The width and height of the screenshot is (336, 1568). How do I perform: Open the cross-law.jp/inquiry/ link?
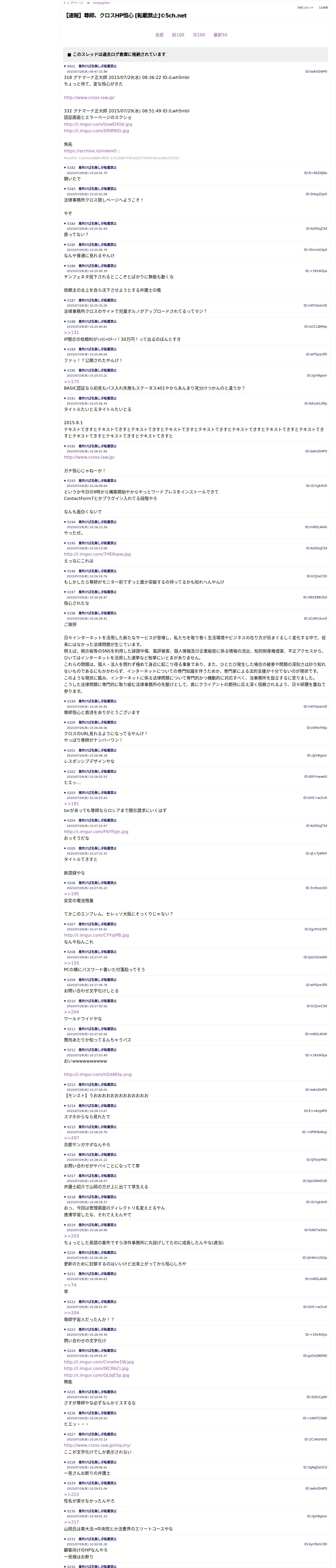click(x=98, y=1446)
